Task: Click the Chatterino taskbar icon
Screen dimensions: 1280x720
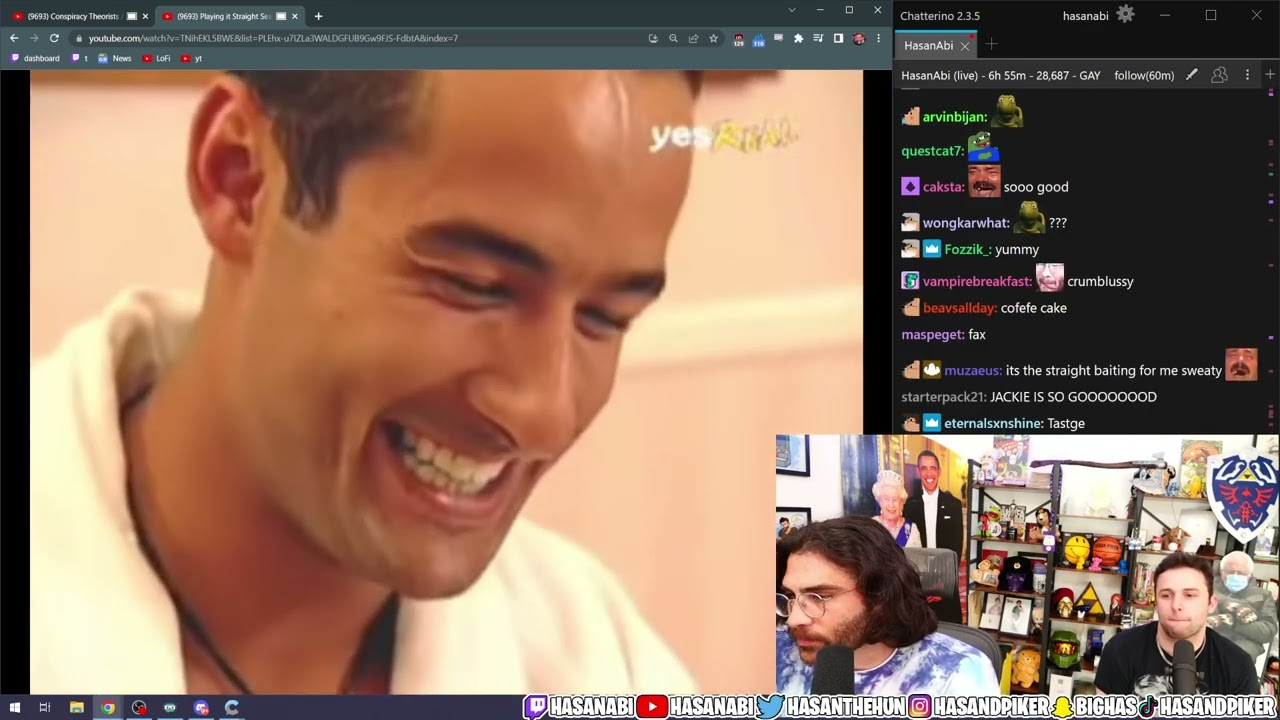Action: 231,707
